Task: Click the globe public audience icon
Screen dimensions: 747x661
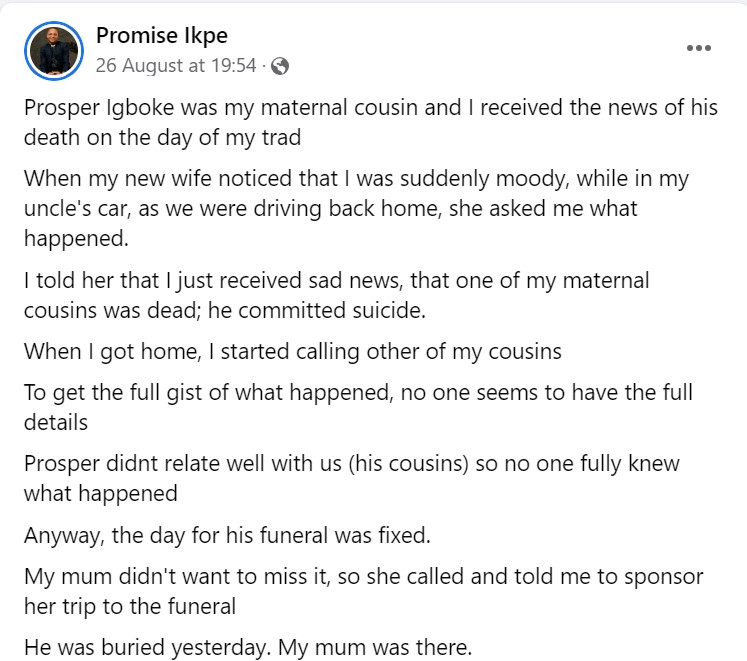Action: pyautogui.click(x=280, y=67)
